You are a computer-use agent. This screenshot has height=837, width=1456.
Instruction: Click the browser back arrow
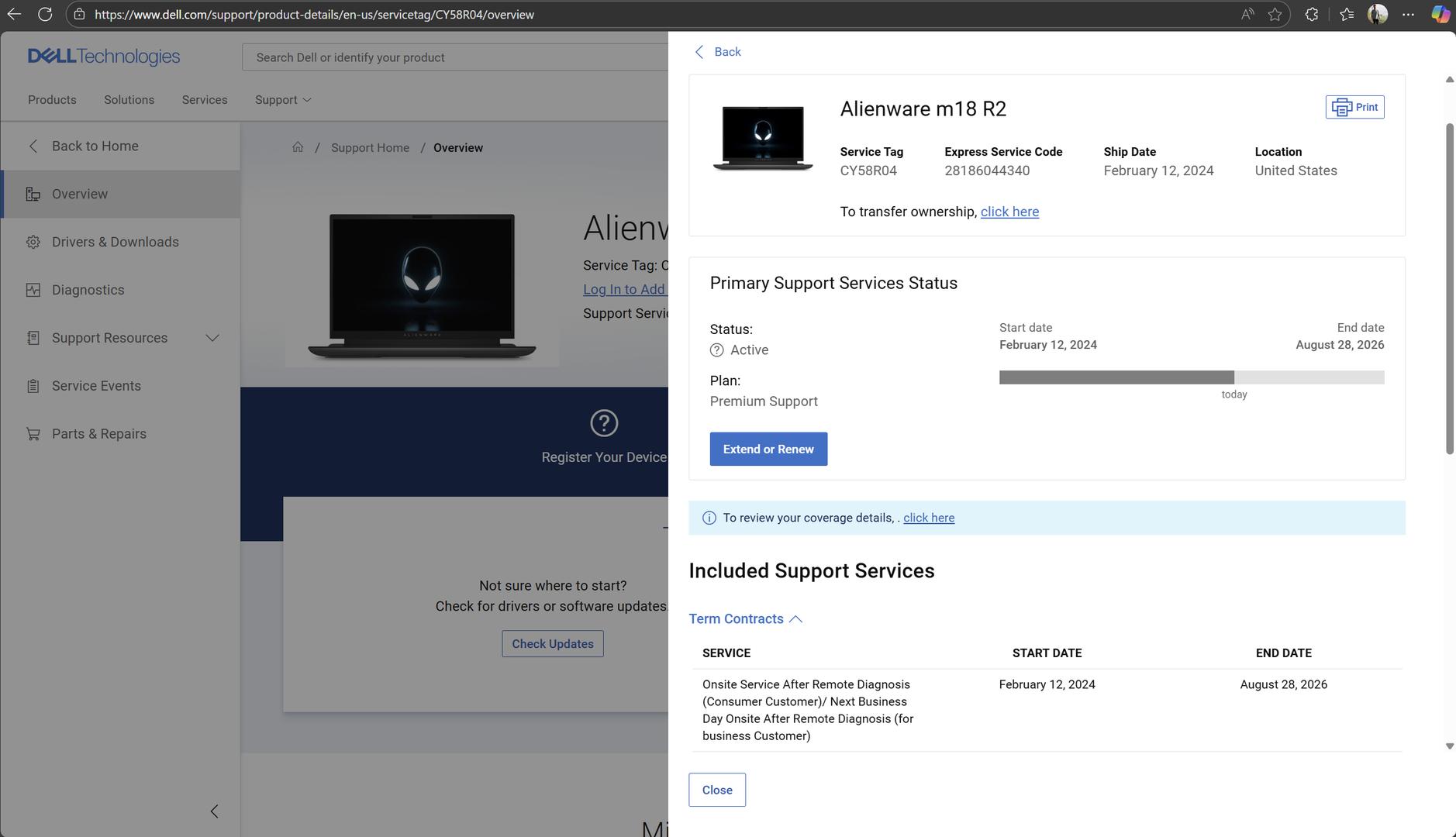click(x=14, y=14)
